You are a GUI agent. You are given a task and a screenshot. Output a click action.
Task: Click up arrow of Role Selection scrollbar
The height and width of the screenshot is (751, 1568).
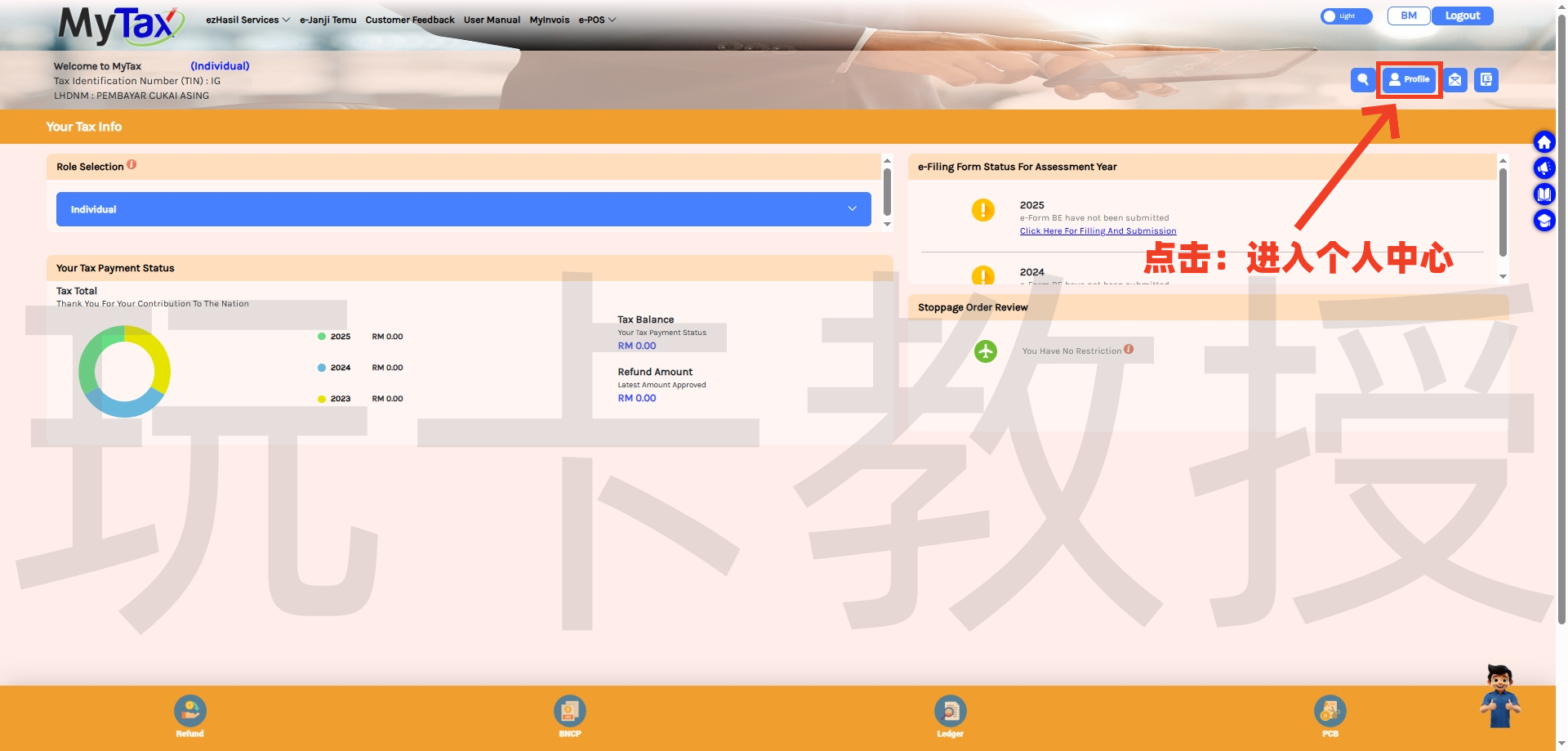[x=887, y=160]
